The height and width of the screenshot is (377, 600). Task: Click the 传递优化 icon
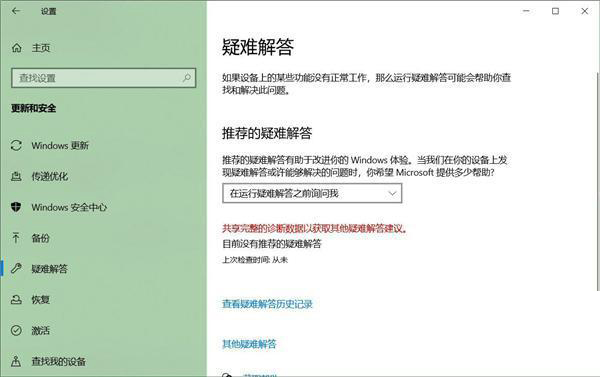click(x=16, y=176)
